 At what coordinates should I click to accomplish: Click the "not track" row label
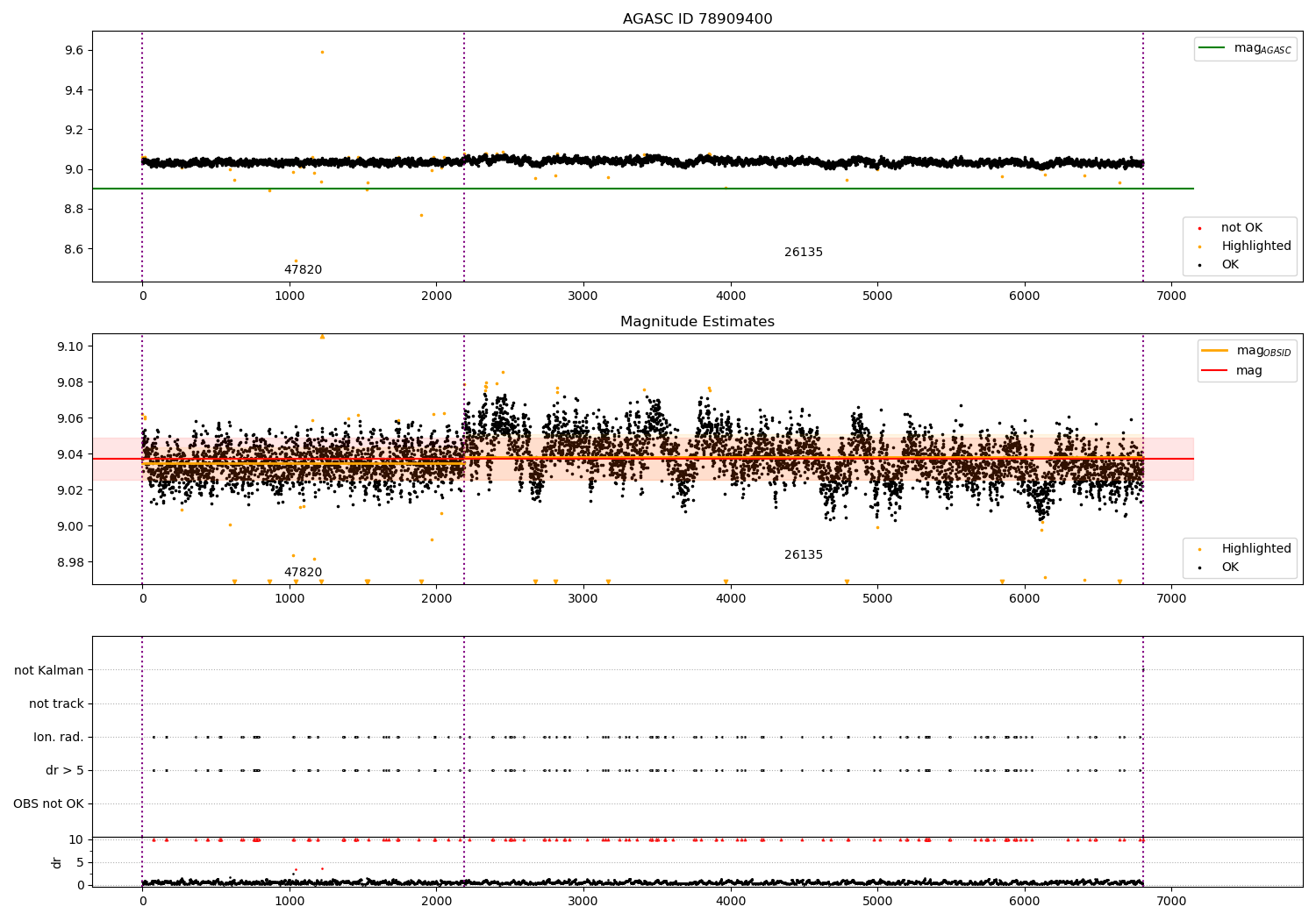click(x=56, y=704)
